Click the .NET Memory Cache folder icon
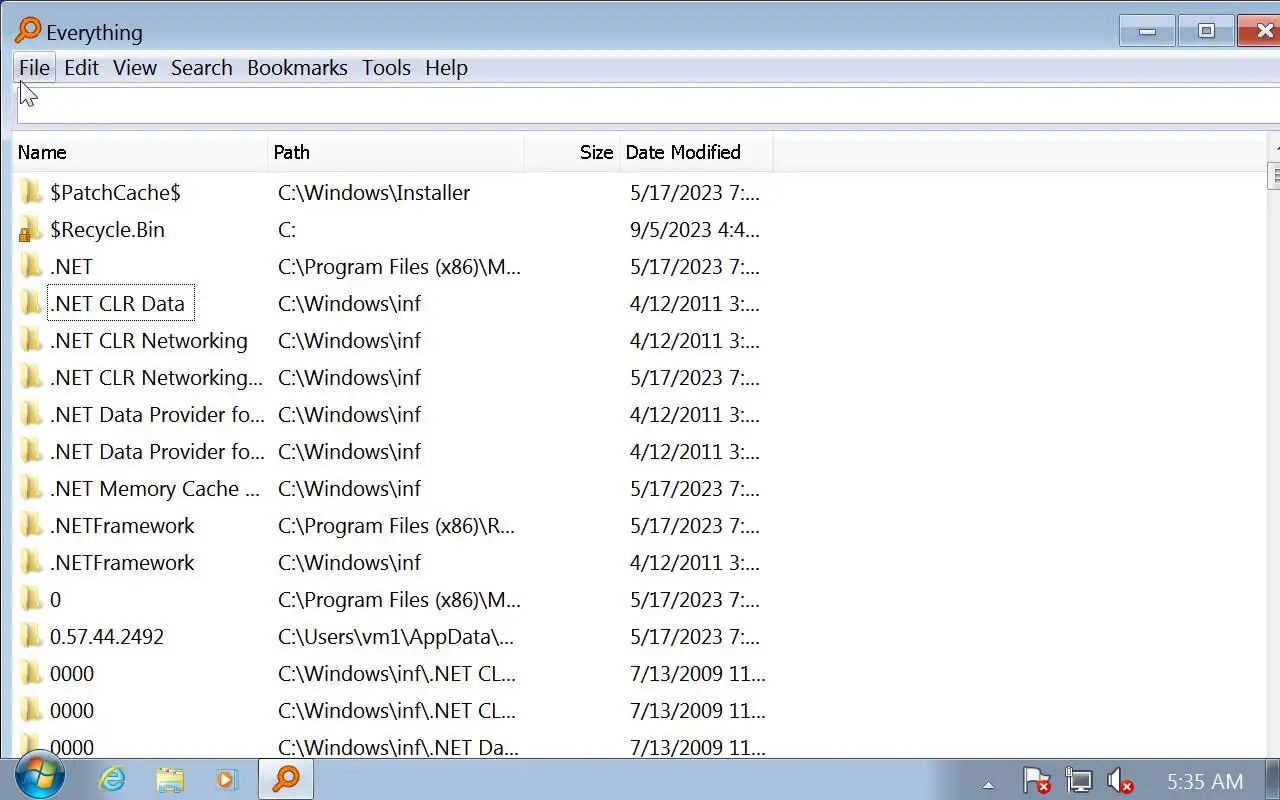Image resolution: width=1280 pixels, height=800 pixels. click(x=31, y=489)
